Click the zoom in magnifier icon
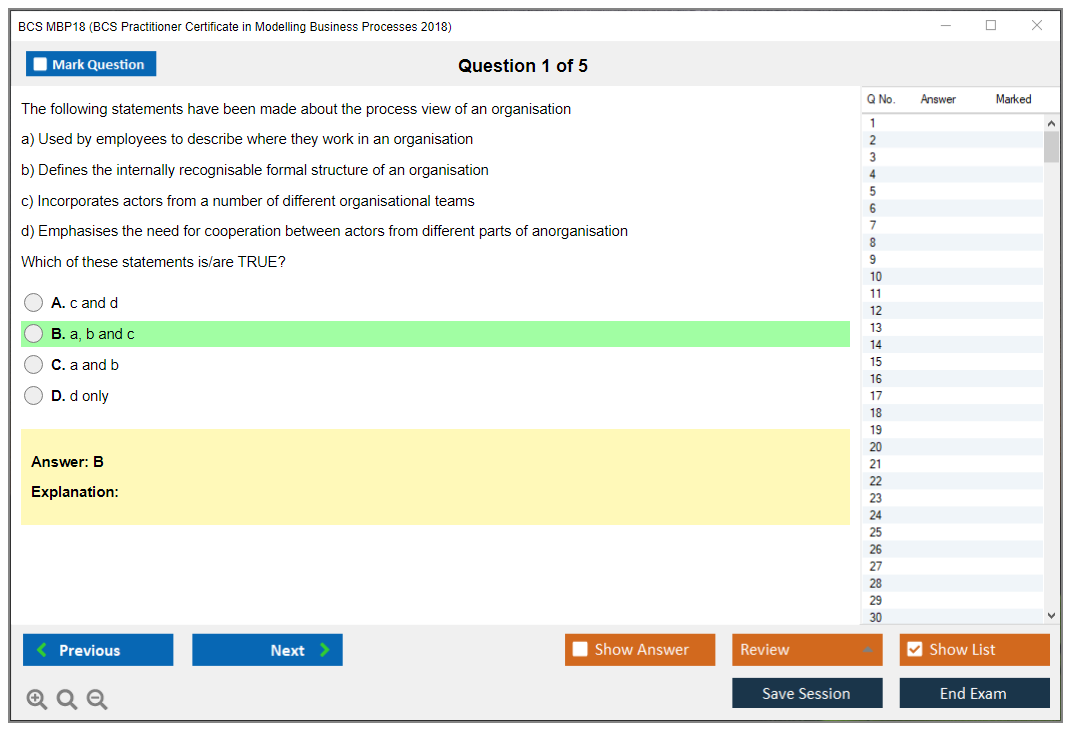The height and width of the screenshot is (735, 1075). (37, 699)
